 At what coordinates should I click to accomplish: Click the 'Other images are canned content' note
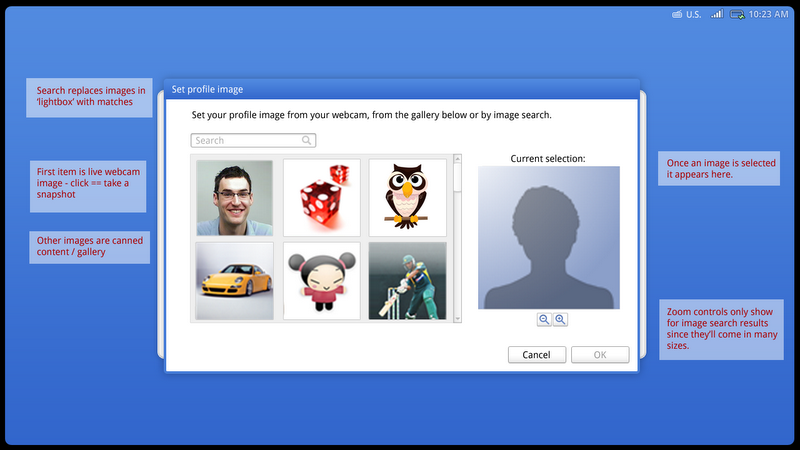tap(90, 247)
